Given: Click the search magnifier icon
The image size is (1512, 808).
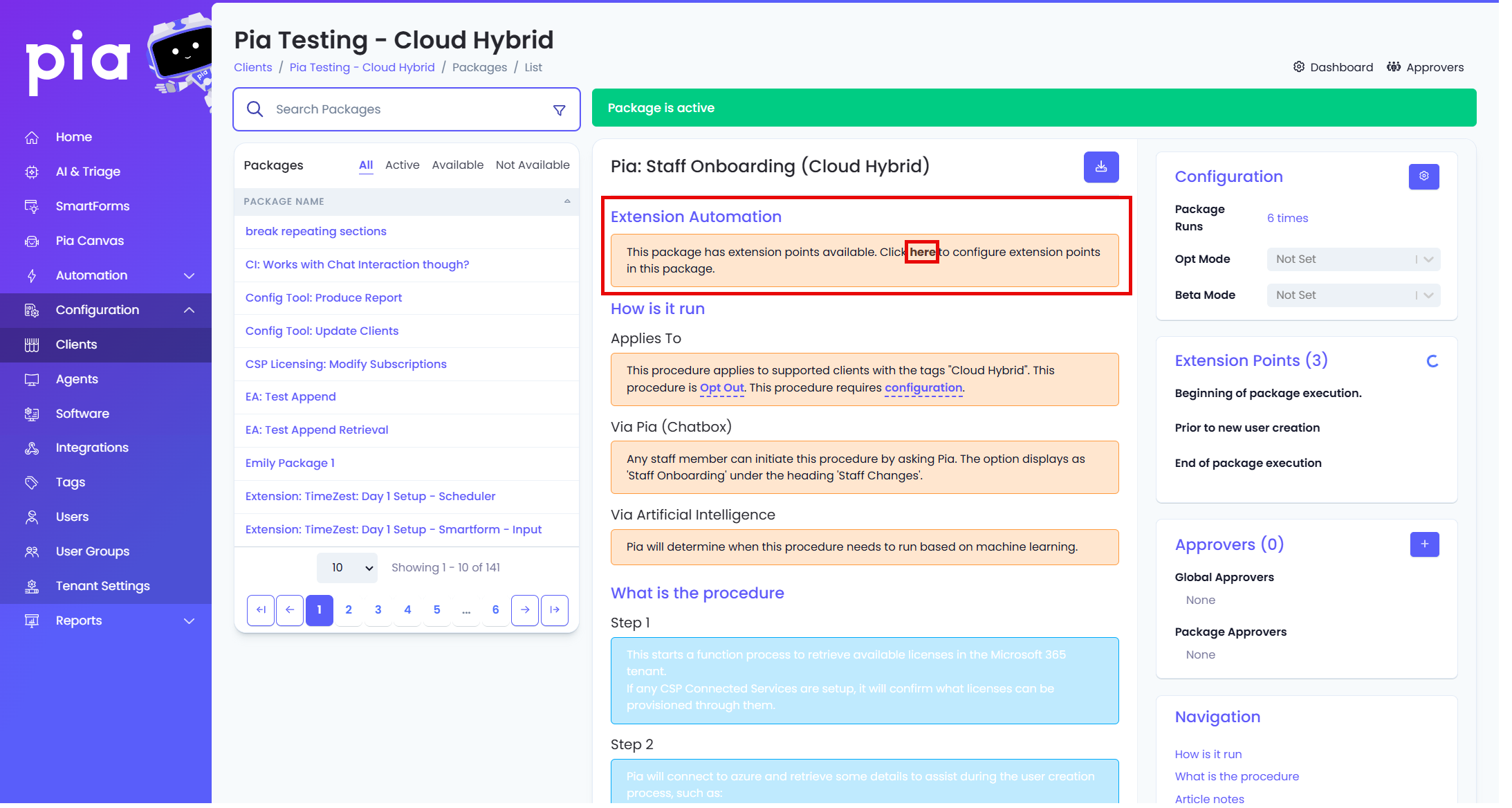Looking at the screenshot, I should tap(255, 109).
